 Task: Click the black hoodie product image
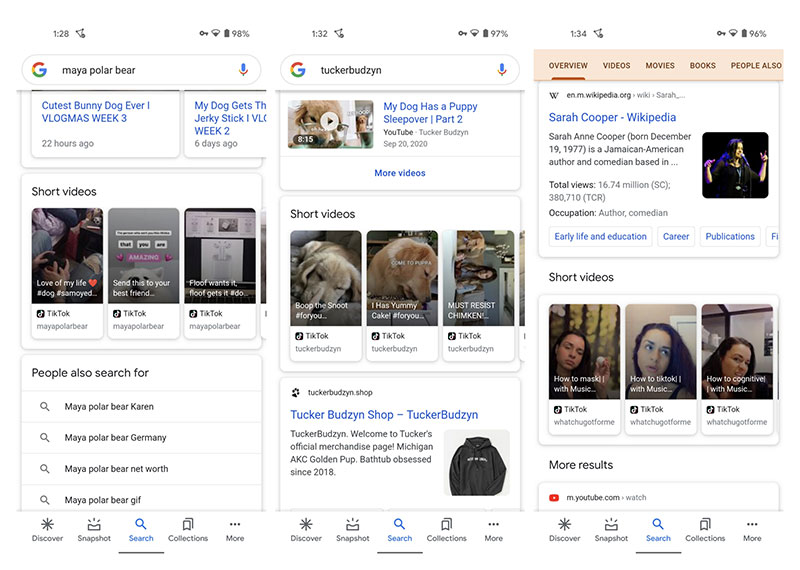[477, 462]
